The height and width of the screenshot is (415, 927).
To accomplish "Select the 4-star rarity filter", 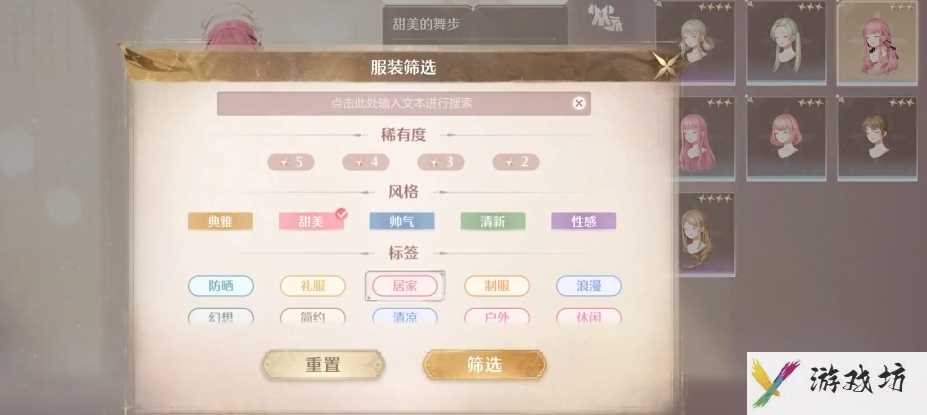I will (x=365, y=162).
